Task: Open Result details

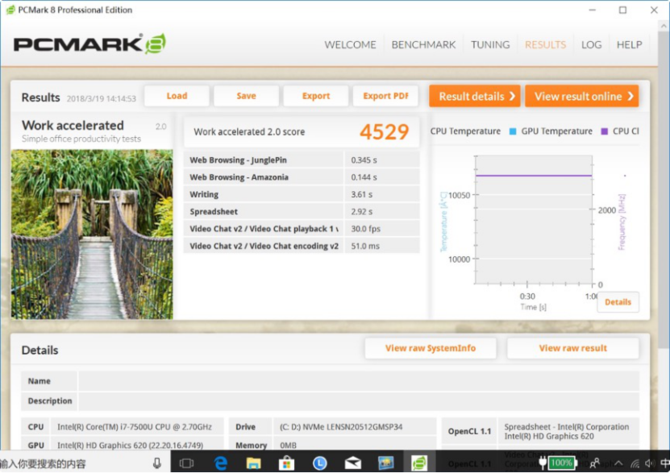Action: point(475,96)
